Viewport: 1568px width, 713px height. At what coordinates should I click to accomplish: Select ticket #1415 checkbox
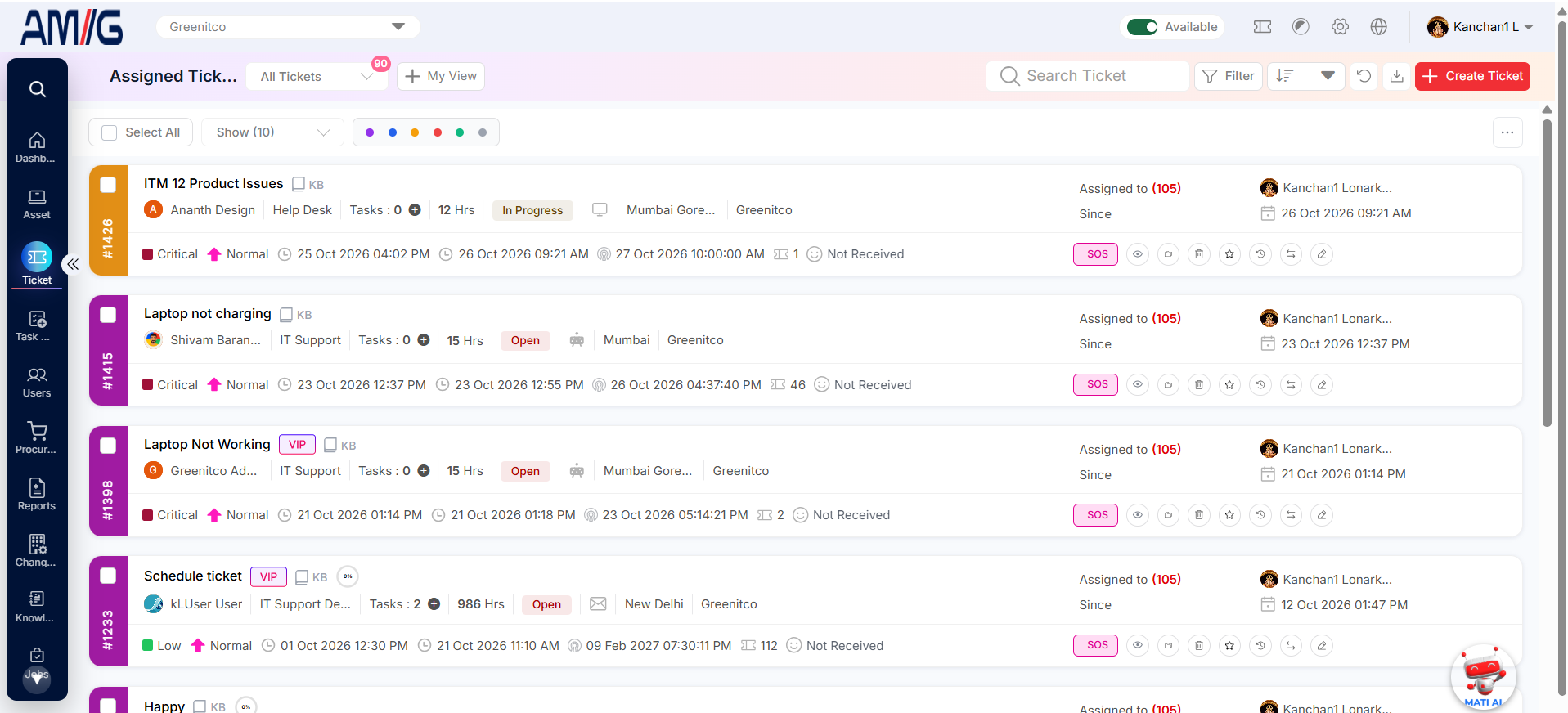[x=108, y=315]
